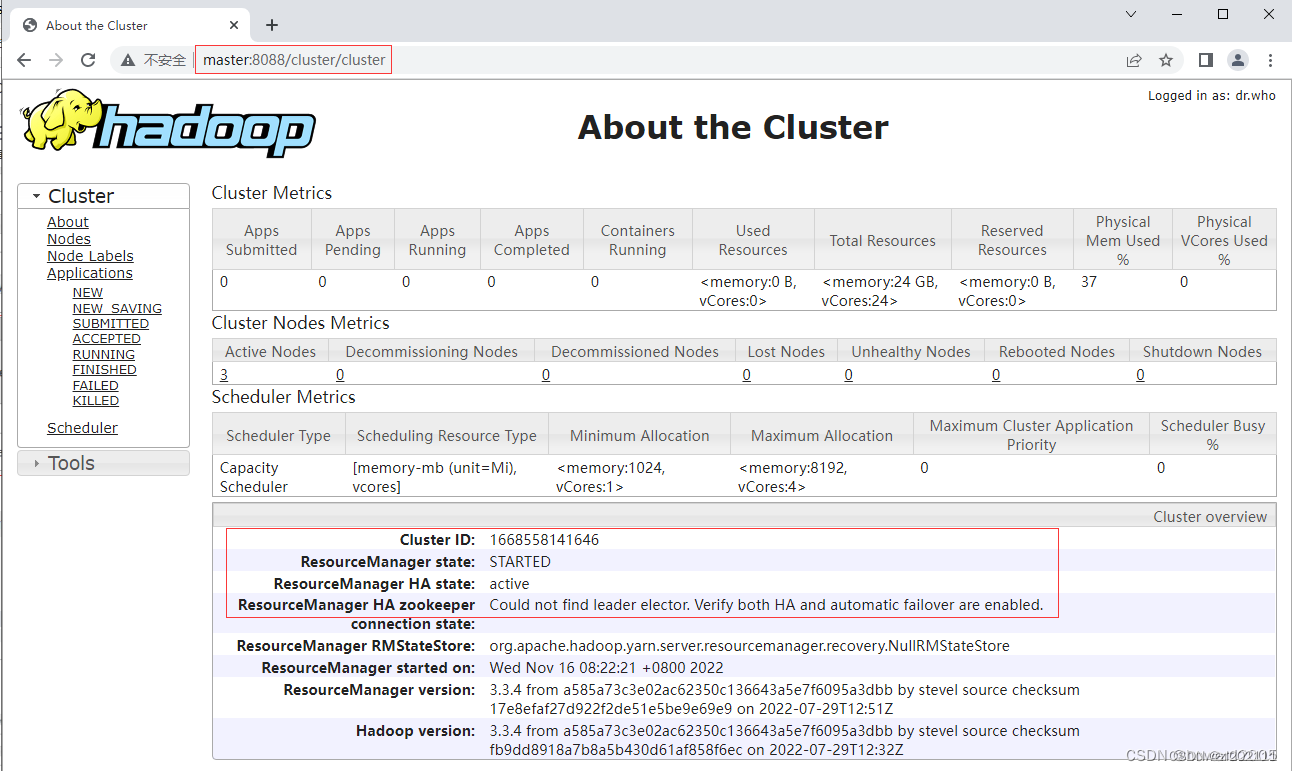Viewport: 1292px width, 771px height.
Task: Reload the current page
Action: (x=88, y=60)
